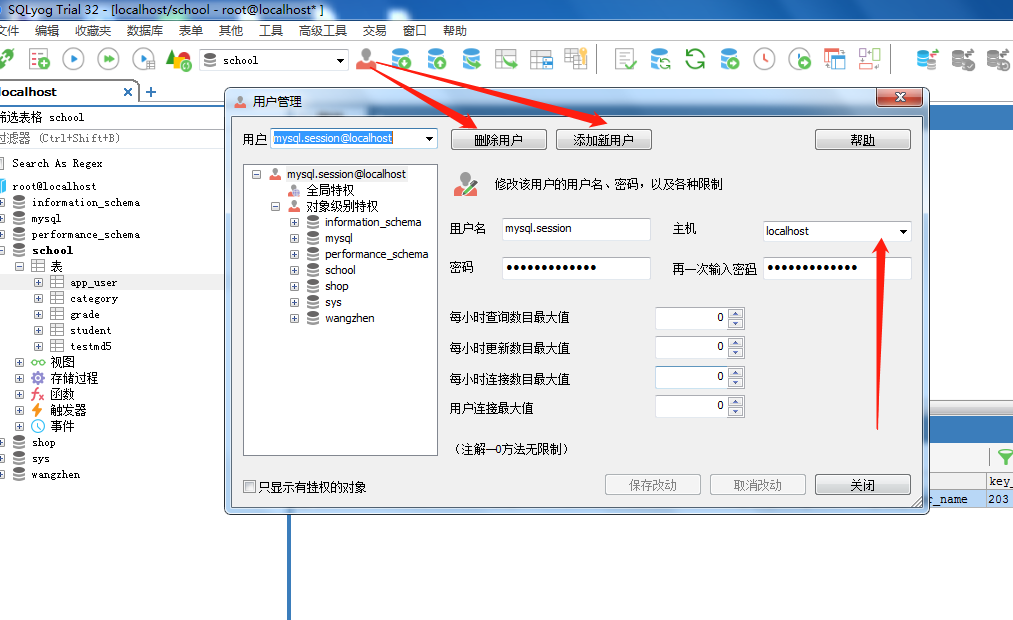
Task: Decrease 每小时查询数目最大值 with down arrow
Action: [735, 322]
